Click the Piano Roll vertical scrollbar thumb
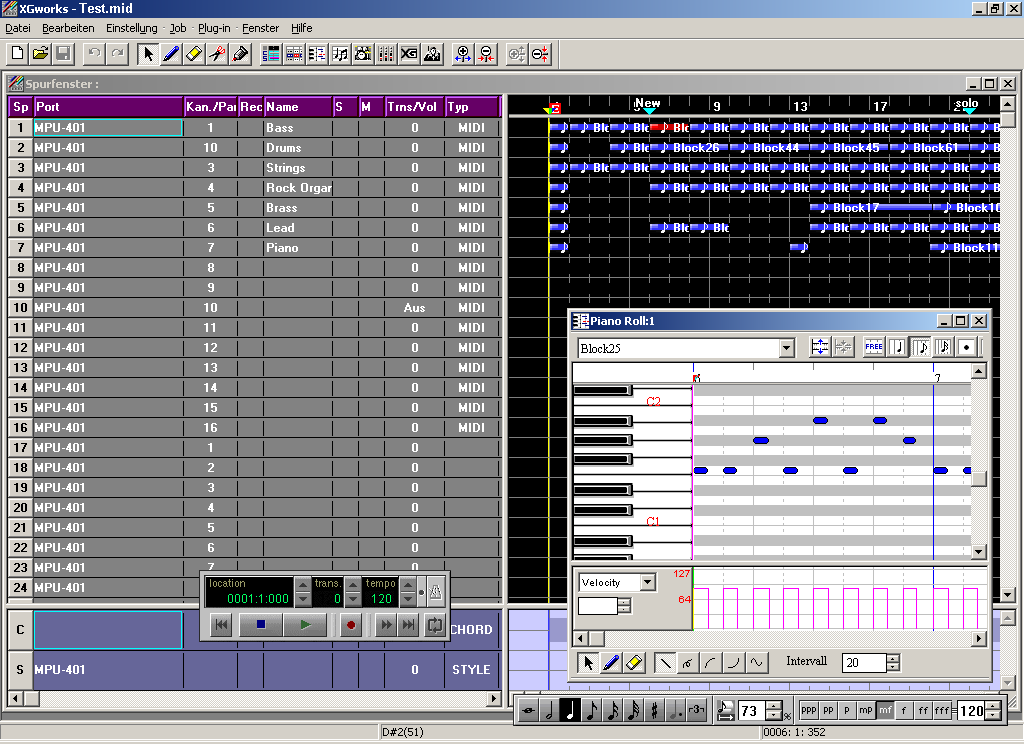The image size is (1024, 744). click(978, 479)
